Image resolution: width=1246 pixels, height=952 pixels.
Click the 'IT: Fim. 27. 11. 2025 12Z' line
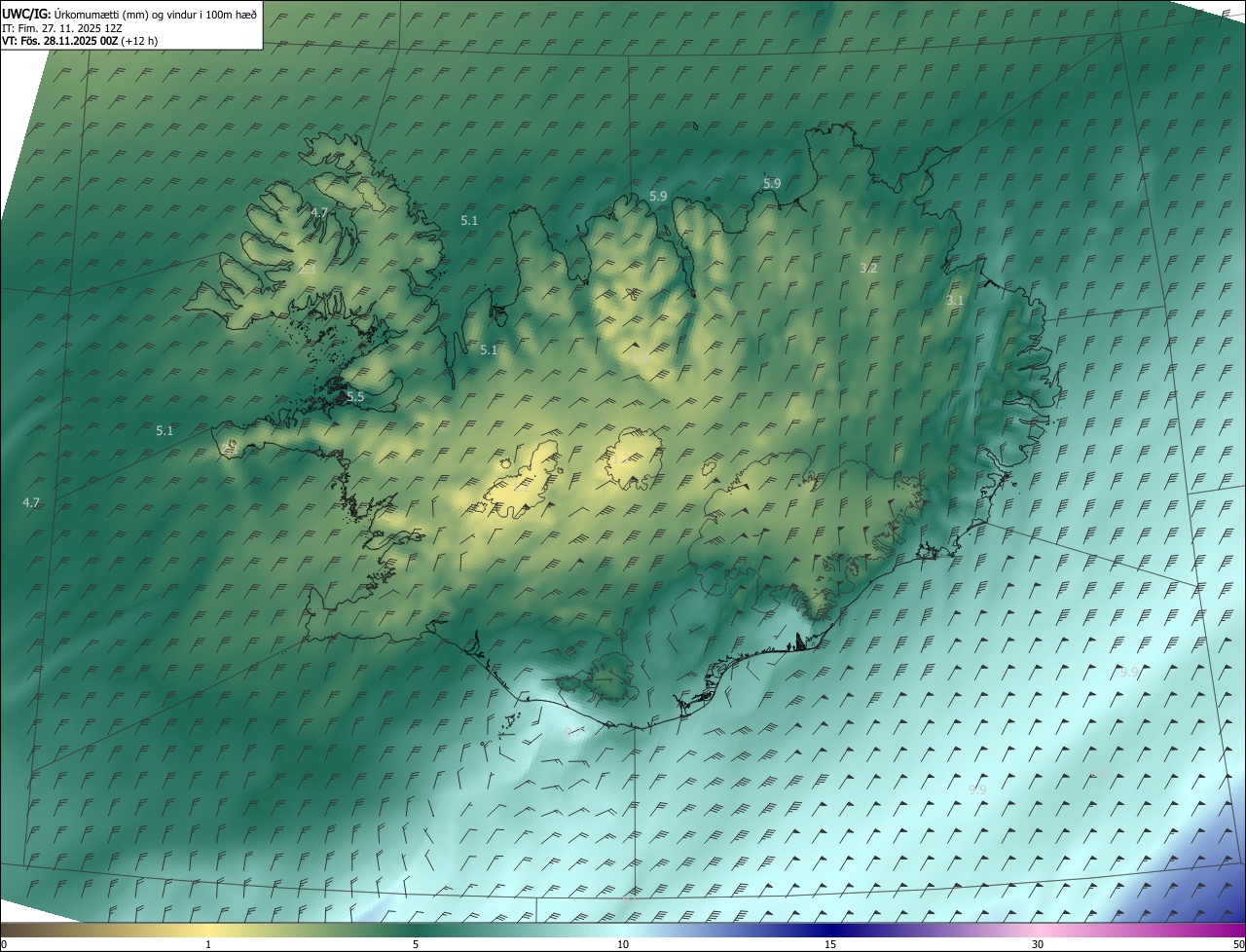pos(61,28)
